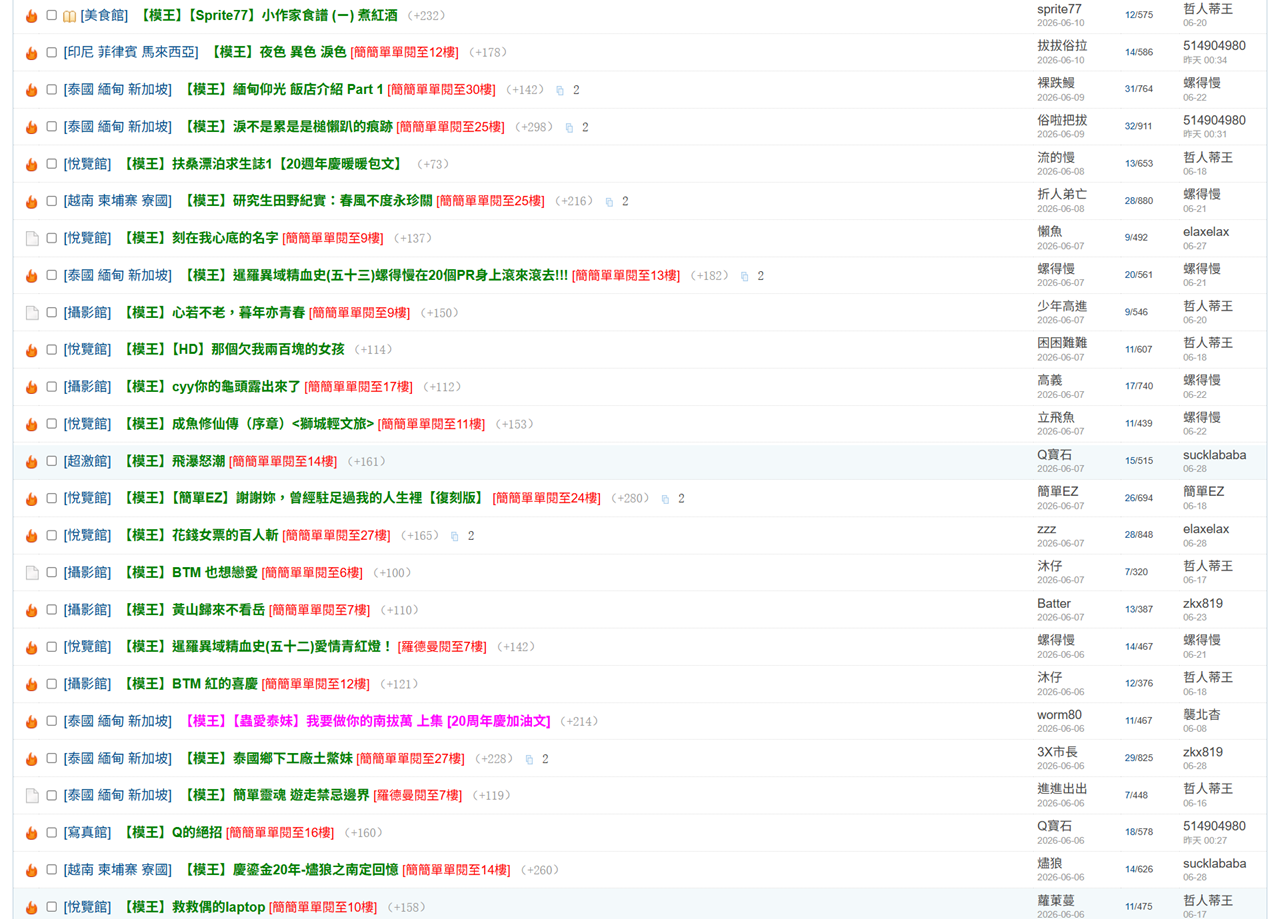Check the box for 飛瀑怒潮 thread

click(52, 461)
